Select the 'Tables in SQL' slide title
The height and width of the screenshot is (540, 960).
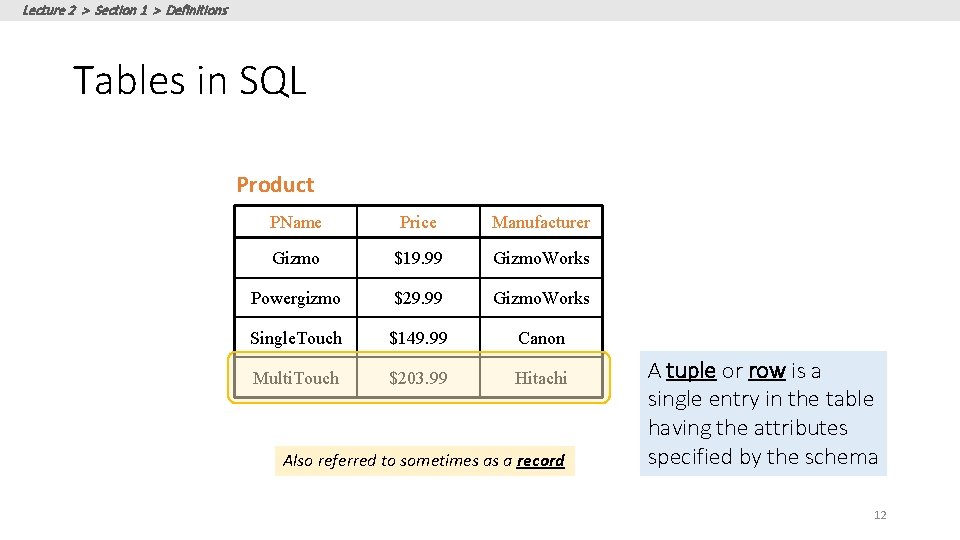(x=189, y=81)
